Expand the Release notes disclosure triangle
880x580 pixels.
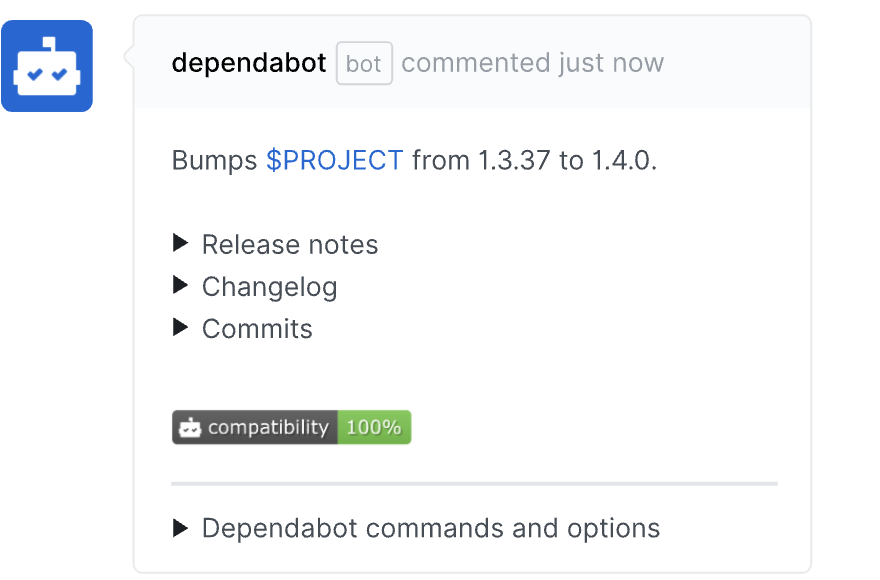tap(181, 243)
